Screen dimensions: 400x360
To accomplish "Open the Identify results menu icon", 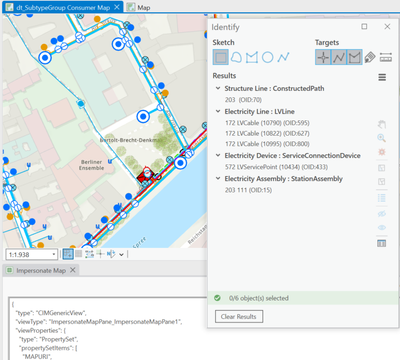I will pyautogui.click(x=382, y=77).
